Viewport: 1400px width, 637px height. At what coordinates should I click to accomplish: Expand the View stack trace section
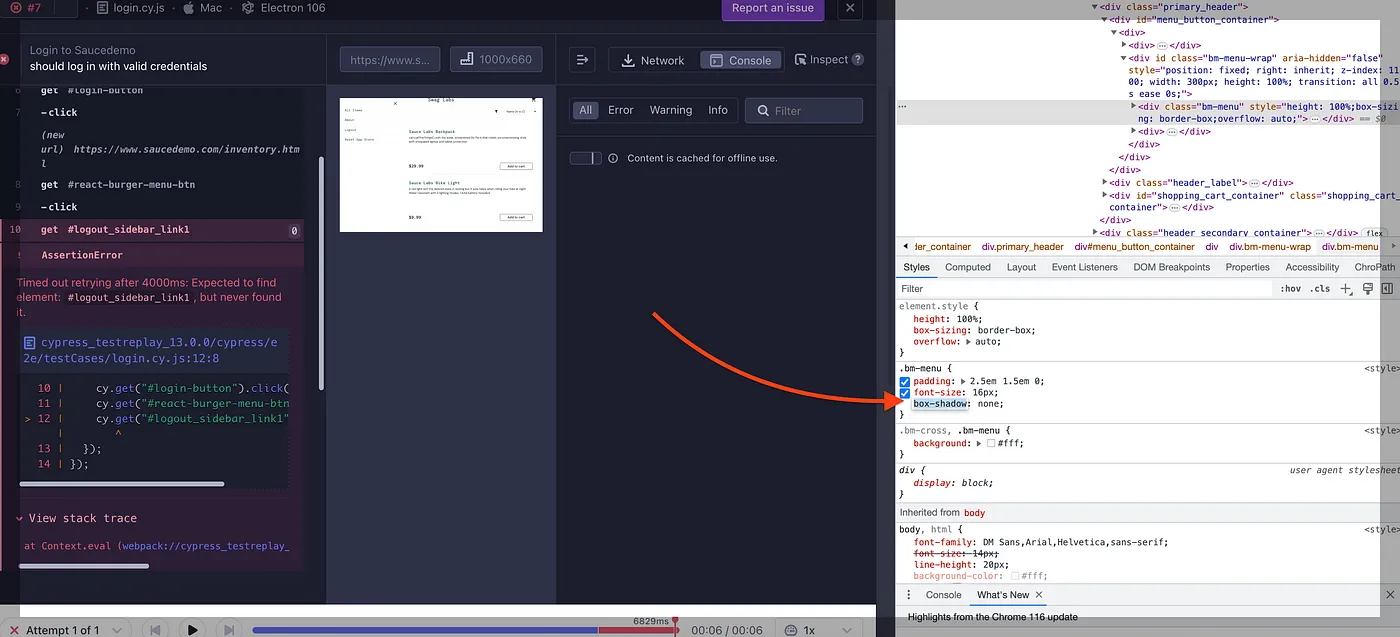[x=76, y=518]
